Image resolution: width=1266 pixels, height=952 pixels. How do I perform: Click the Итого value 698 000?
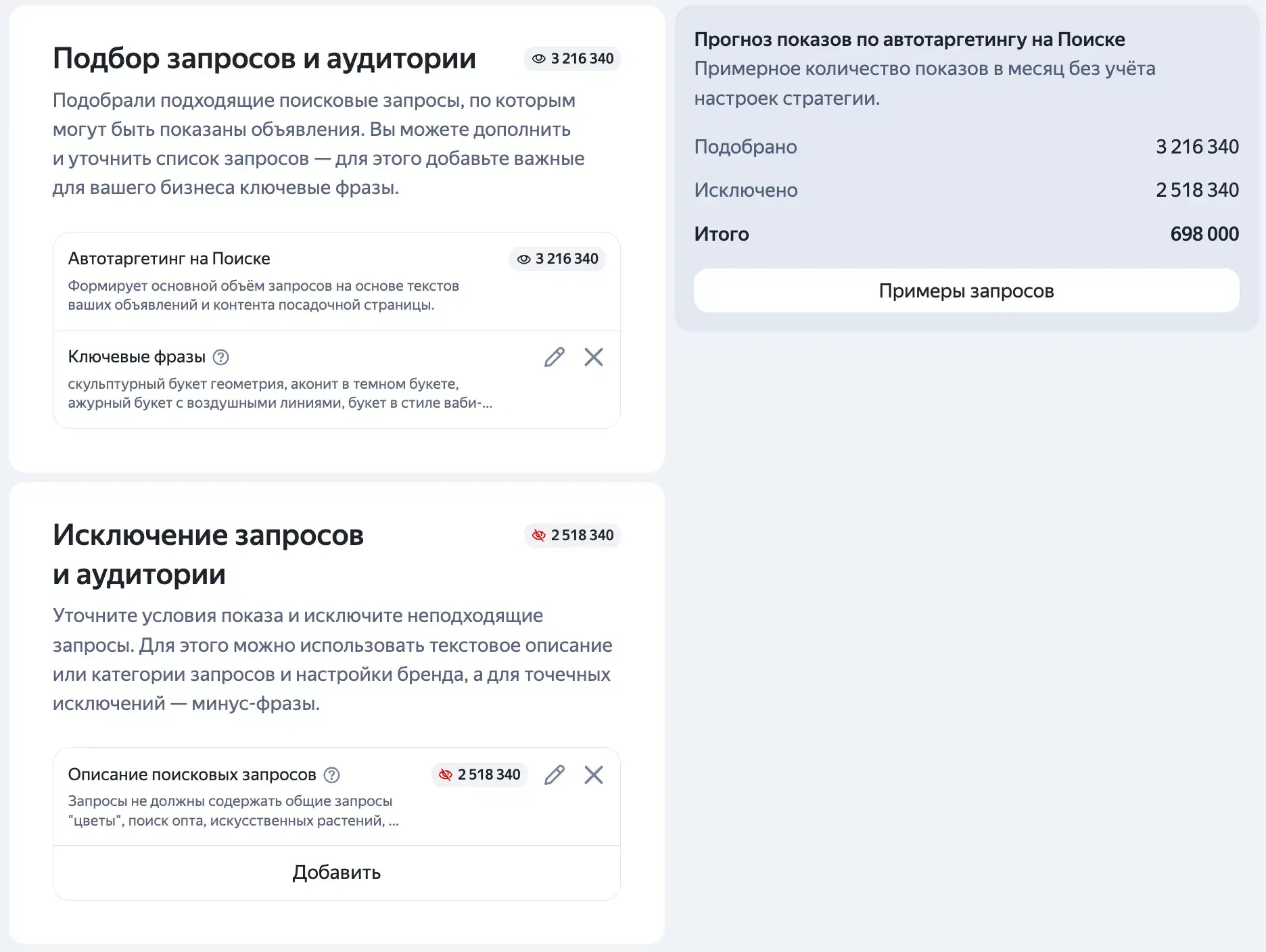coord(1204,234)
